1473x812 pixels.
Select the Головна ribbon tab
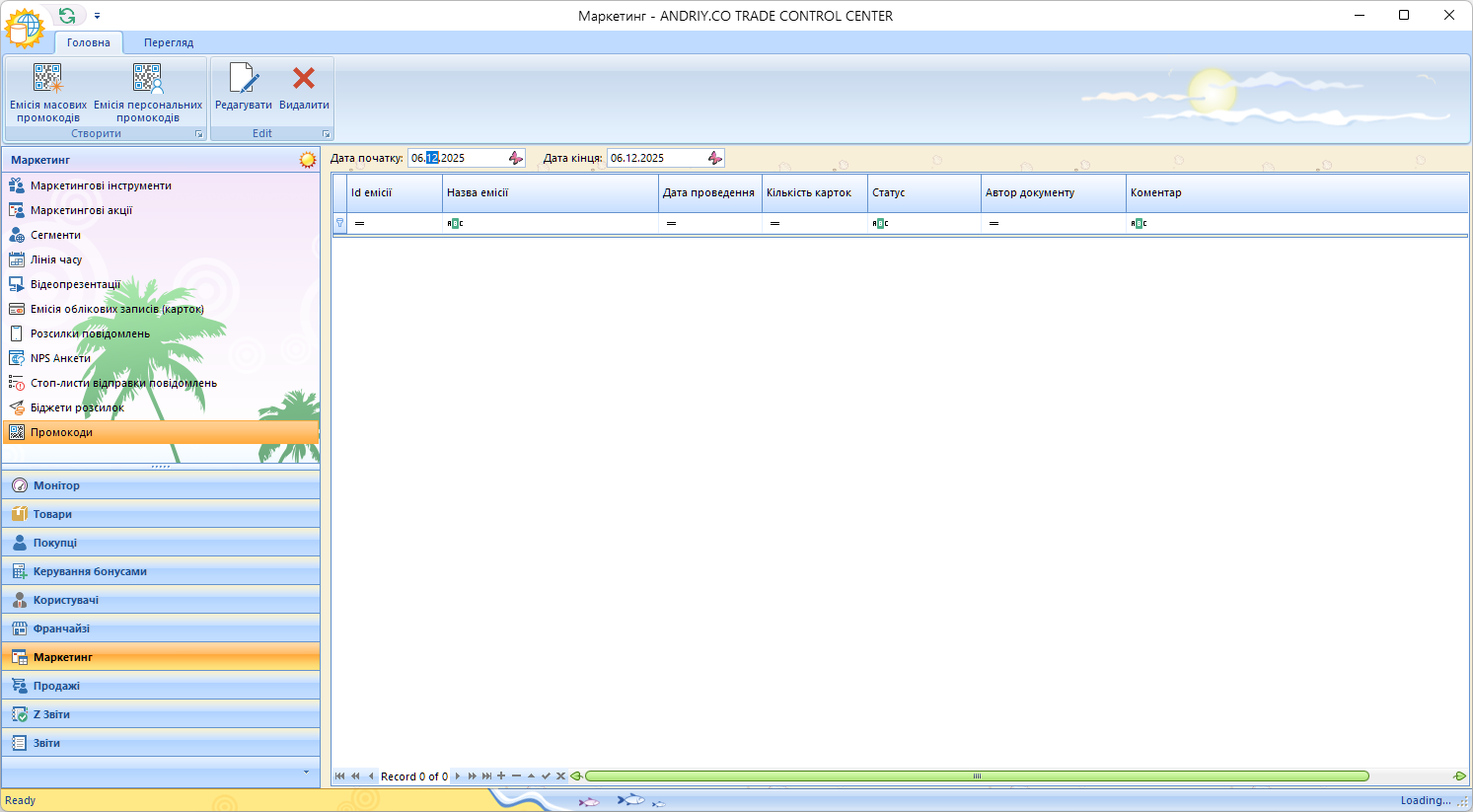tap(89, 42)
